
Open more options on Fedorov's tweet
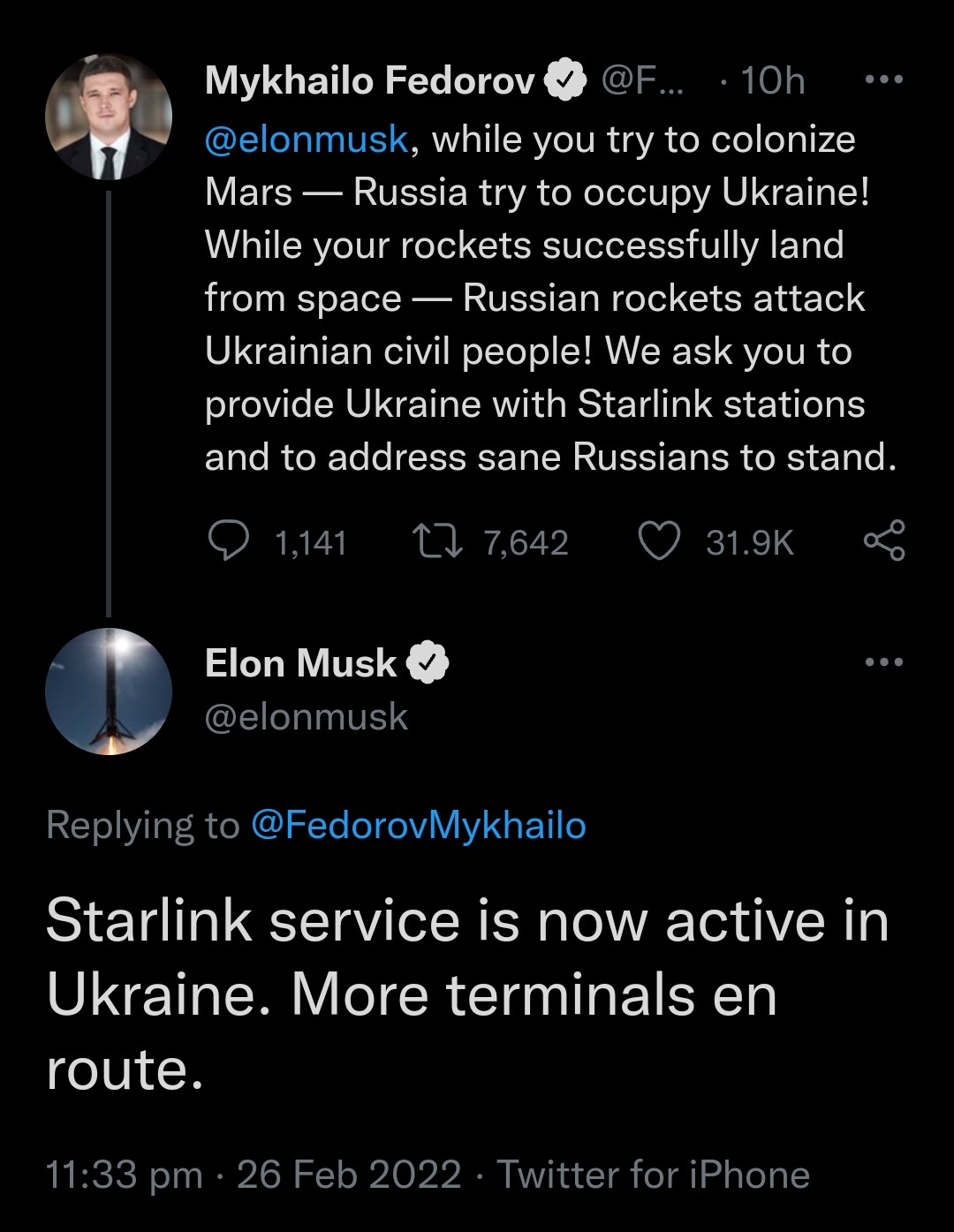point(883,80)
